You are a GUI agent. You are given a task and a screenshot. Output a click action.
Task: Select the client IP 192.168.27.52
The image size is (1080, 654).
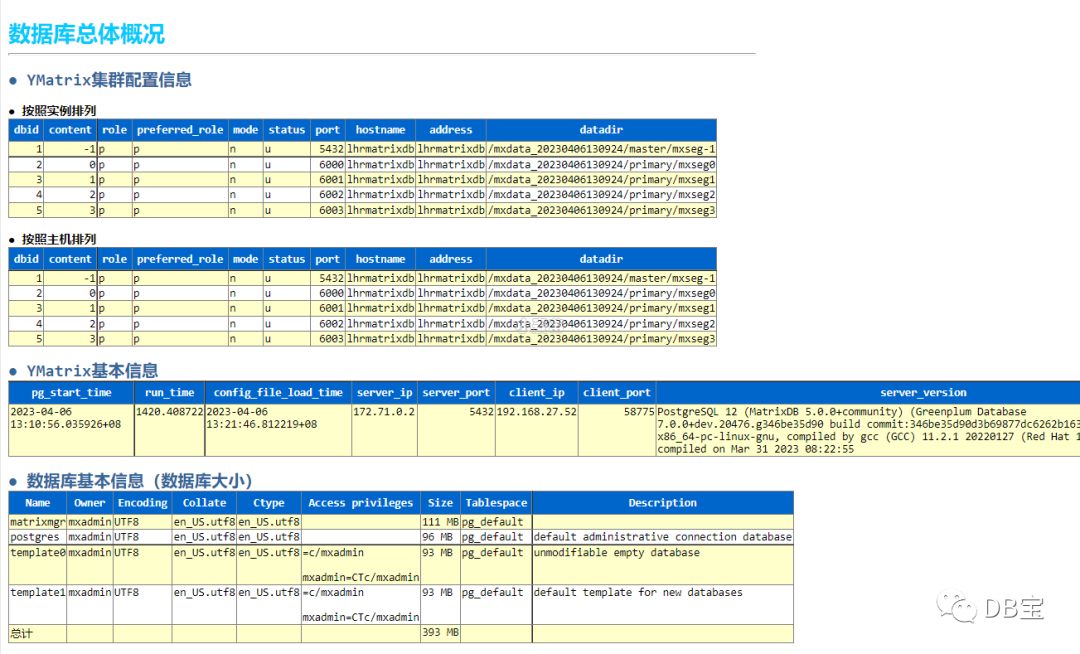[x=537, y=412]
